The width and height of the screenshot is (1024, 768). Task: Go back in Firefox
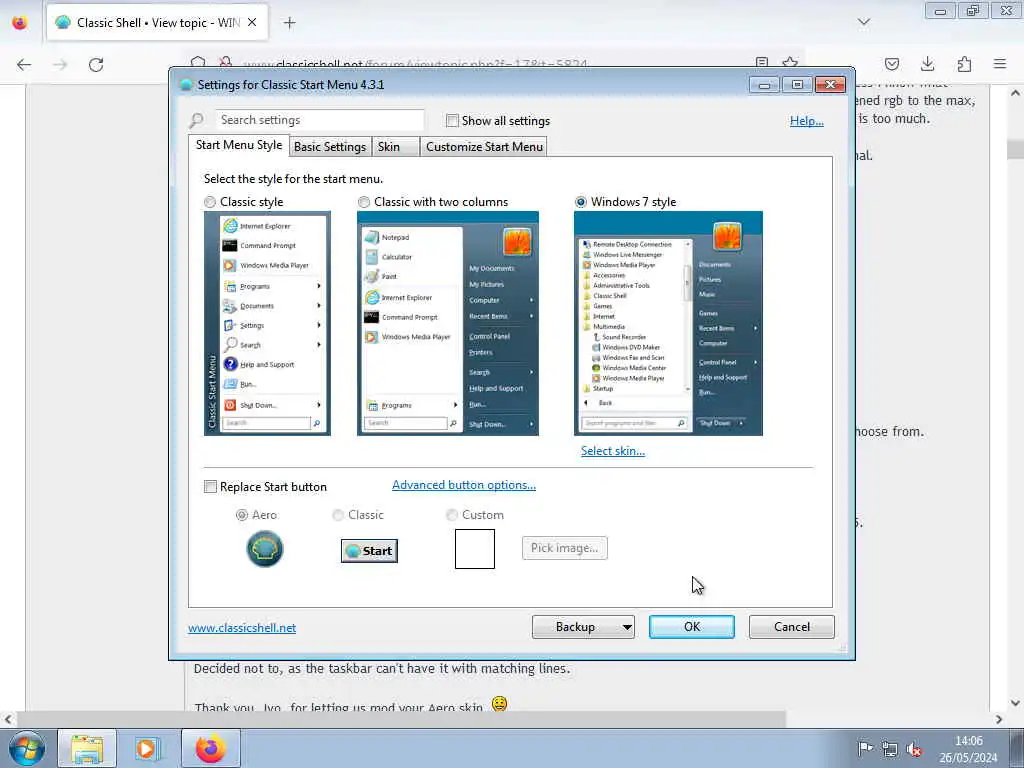24,64
